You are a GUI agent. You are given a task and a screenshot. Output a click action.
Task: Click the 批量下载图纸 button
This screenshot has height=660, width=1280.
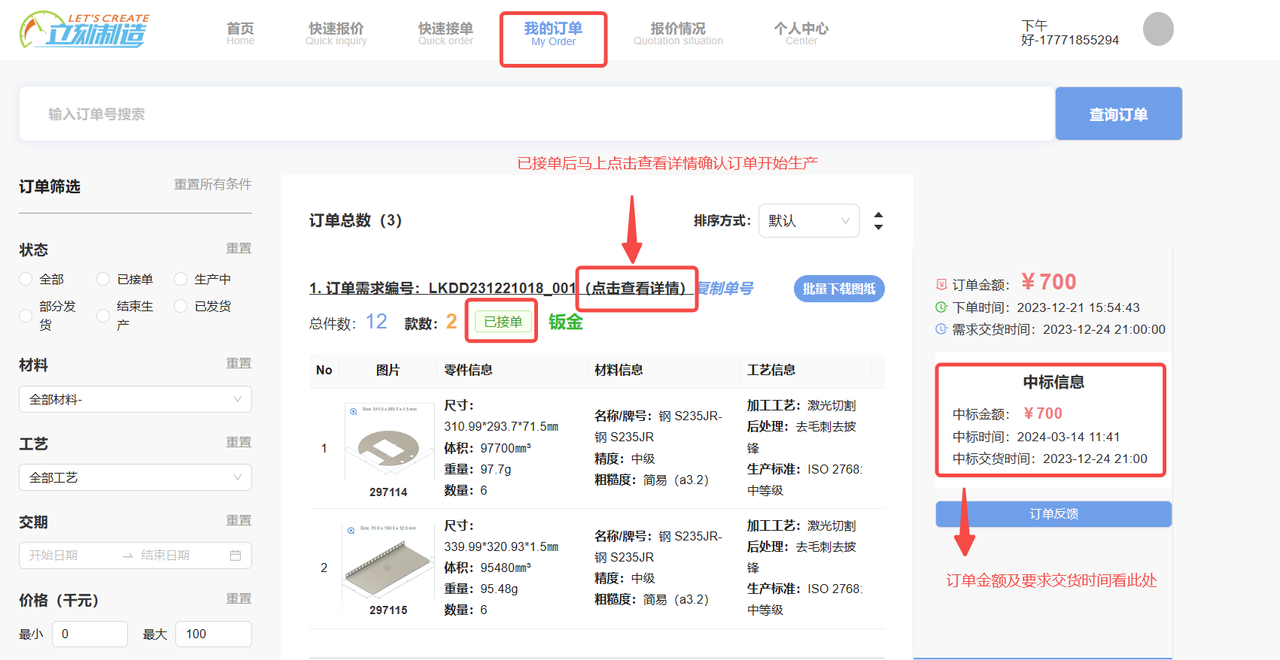[x=839, y=289]
